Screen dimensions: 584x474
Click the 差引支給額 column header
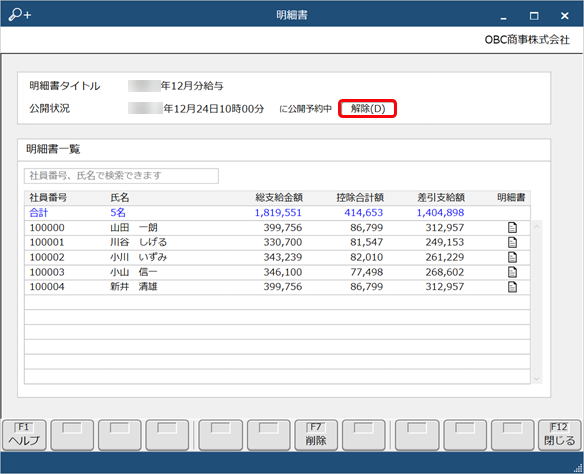tap(441, 198)
